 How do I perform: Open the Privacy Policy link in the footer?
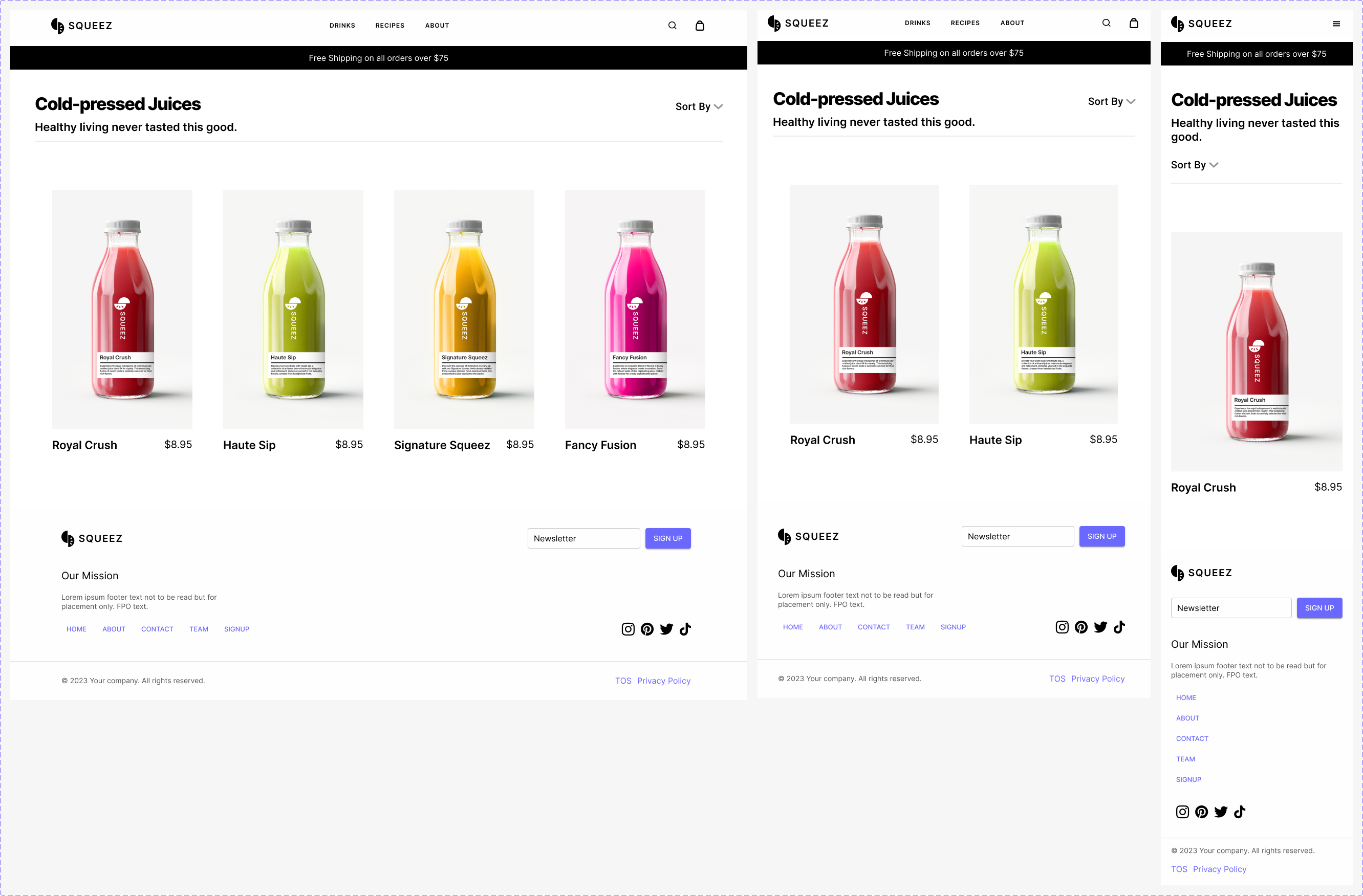pyautogui.click(x=663, y=680)
